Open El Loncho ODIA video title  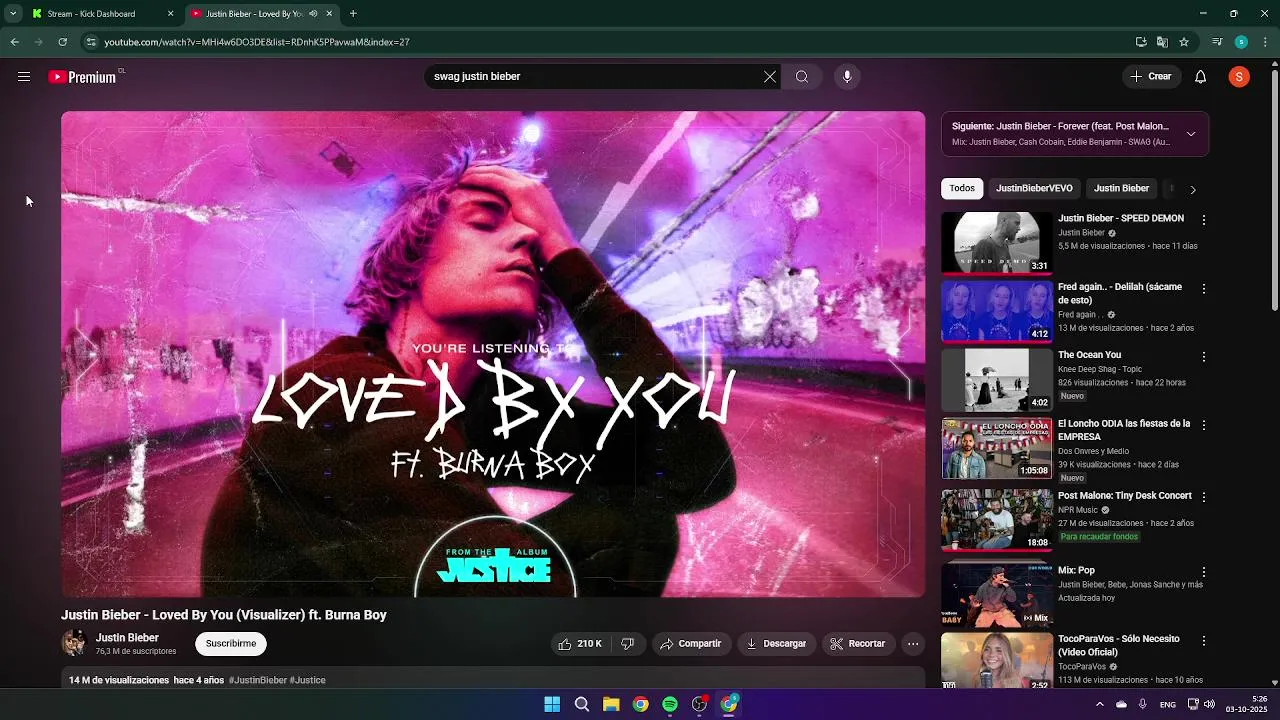coord(1124,430)
